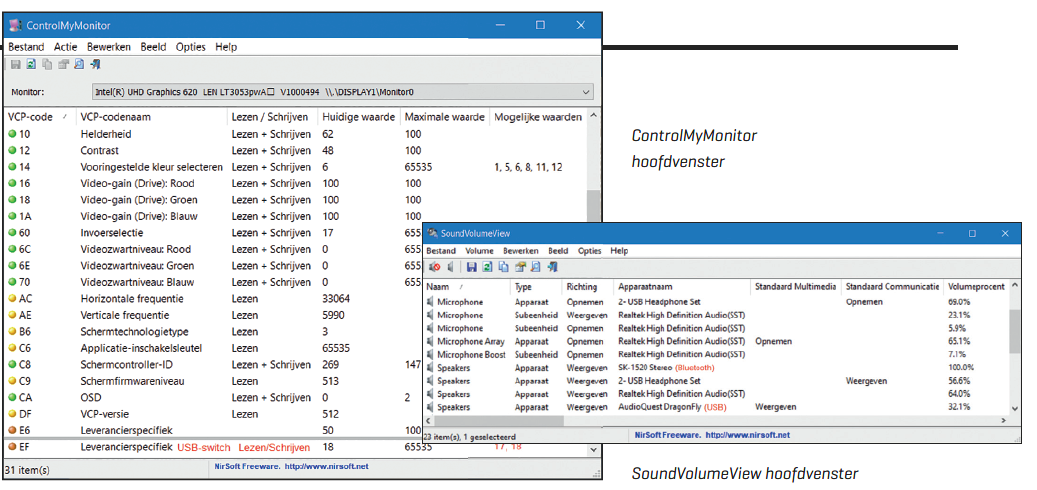
Task: Click the Exit icon in ControlMyMonitor toolbar
Action: (x=95, y=64)
